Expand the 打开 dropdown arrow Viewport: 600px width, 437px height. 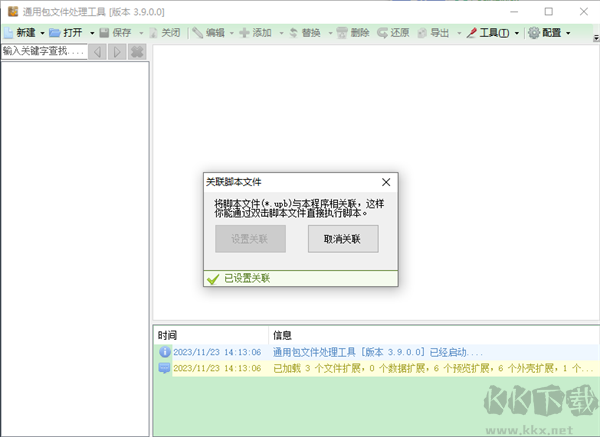point(92,33)
